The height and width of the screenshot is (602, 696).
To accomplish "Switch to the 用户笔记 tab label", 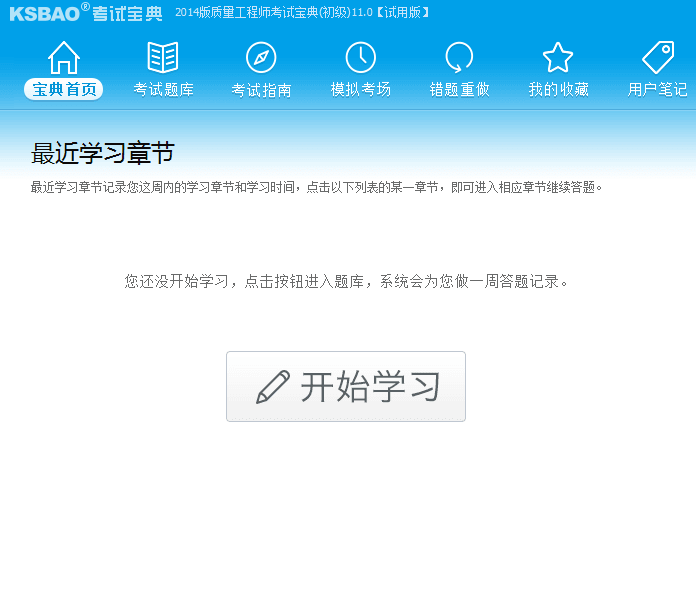I will coord(657,90).
